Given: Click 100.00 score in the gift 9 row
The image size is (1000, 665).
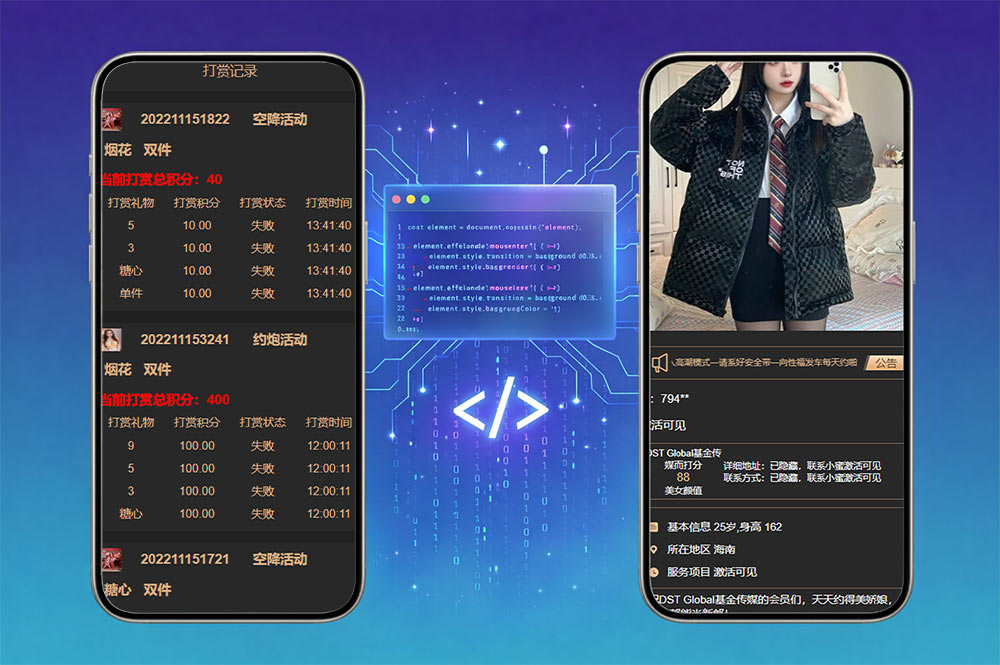Looking at the screenshot, I should (197, 446).
